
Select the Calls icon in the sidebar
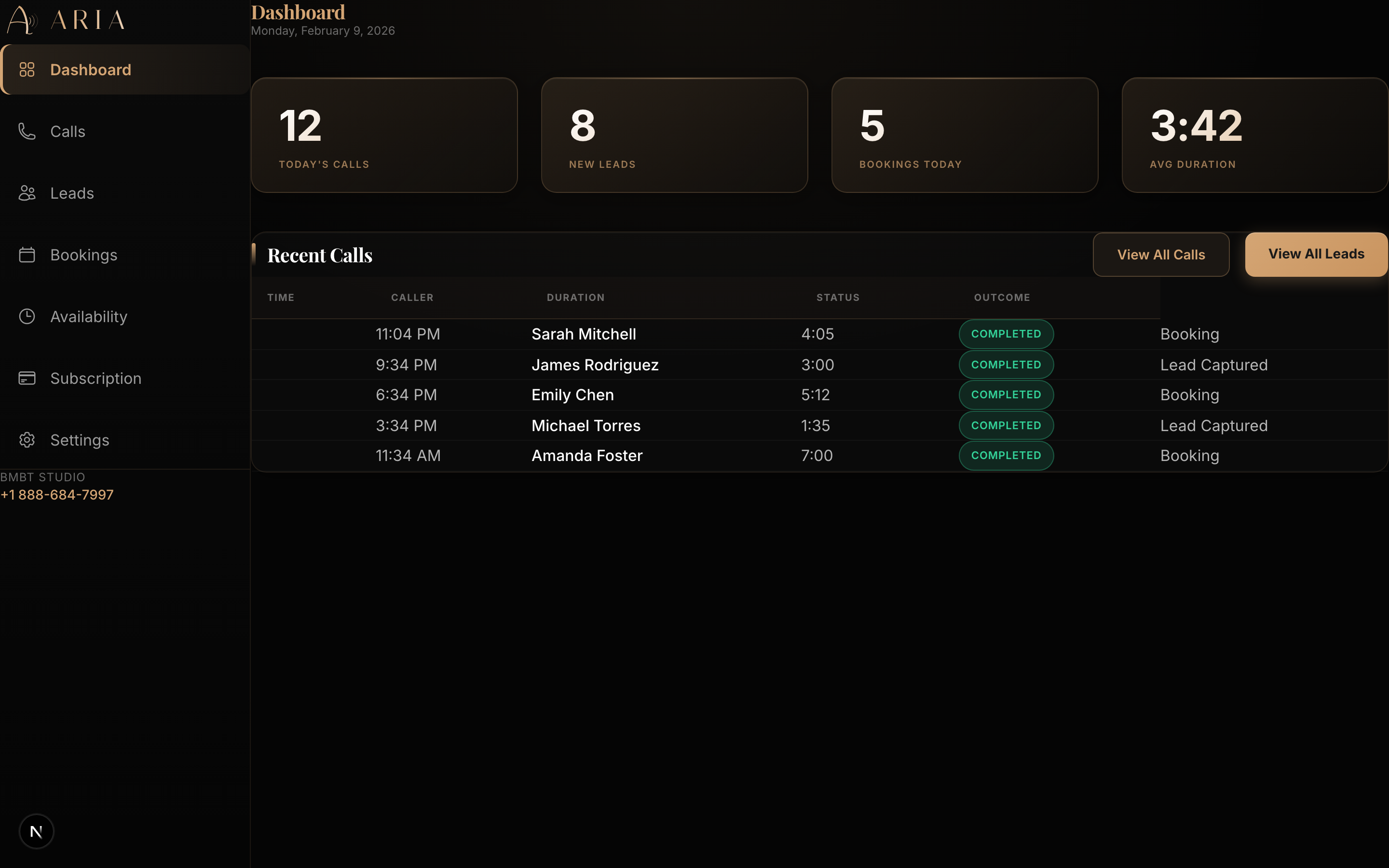[x=27, y=131]
